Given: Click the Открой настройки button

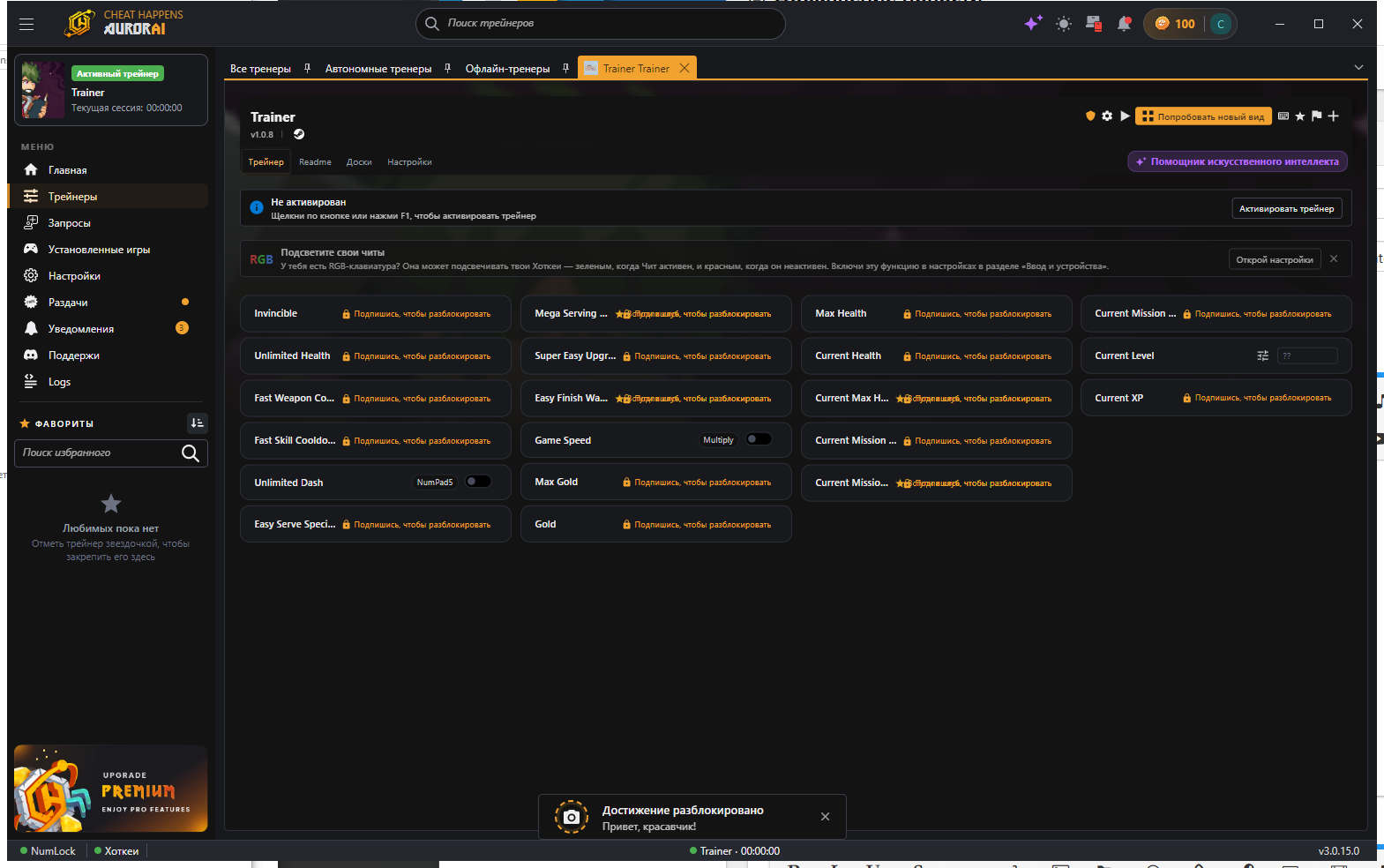Looking at the screenshot, I should click(x=1274, y=259).
